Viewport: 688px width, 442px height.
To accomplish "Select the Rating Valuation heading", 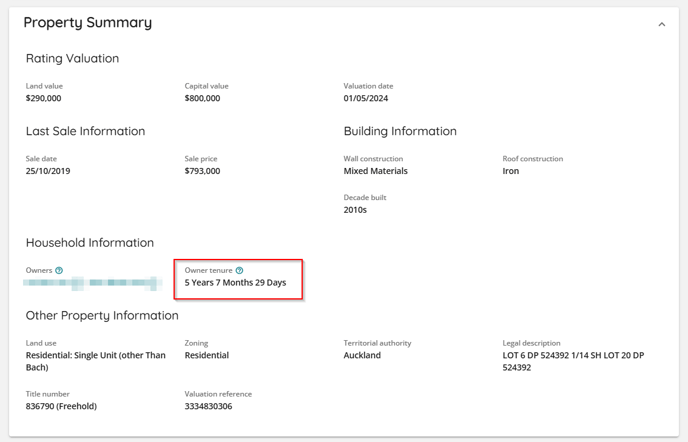I will [x=72, y=58].
